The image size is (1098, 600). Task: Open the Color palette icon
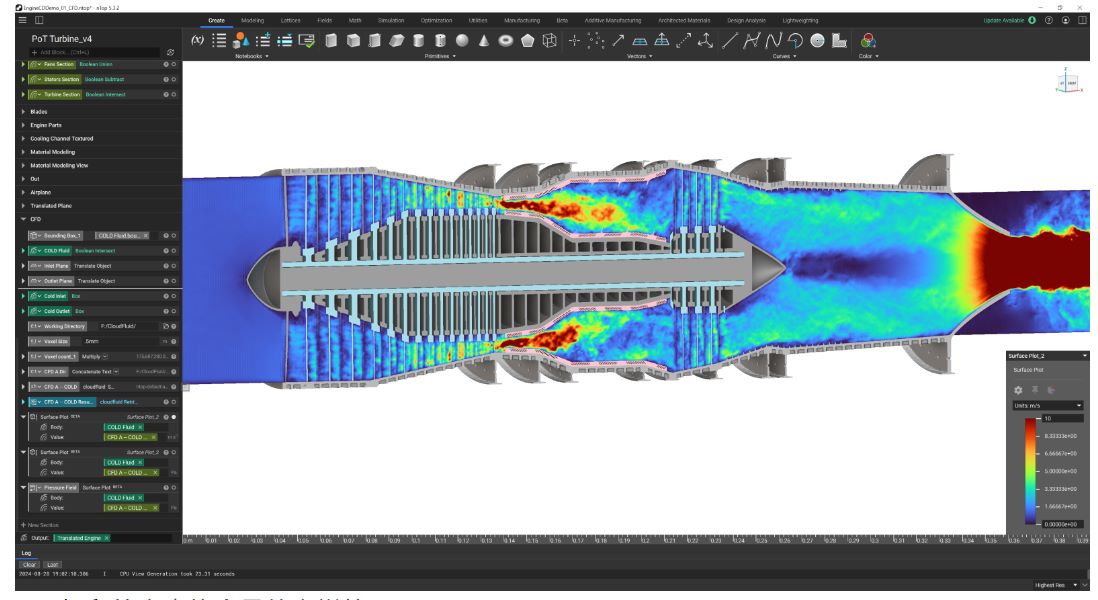pyautogui.click(x=868, y=40)
